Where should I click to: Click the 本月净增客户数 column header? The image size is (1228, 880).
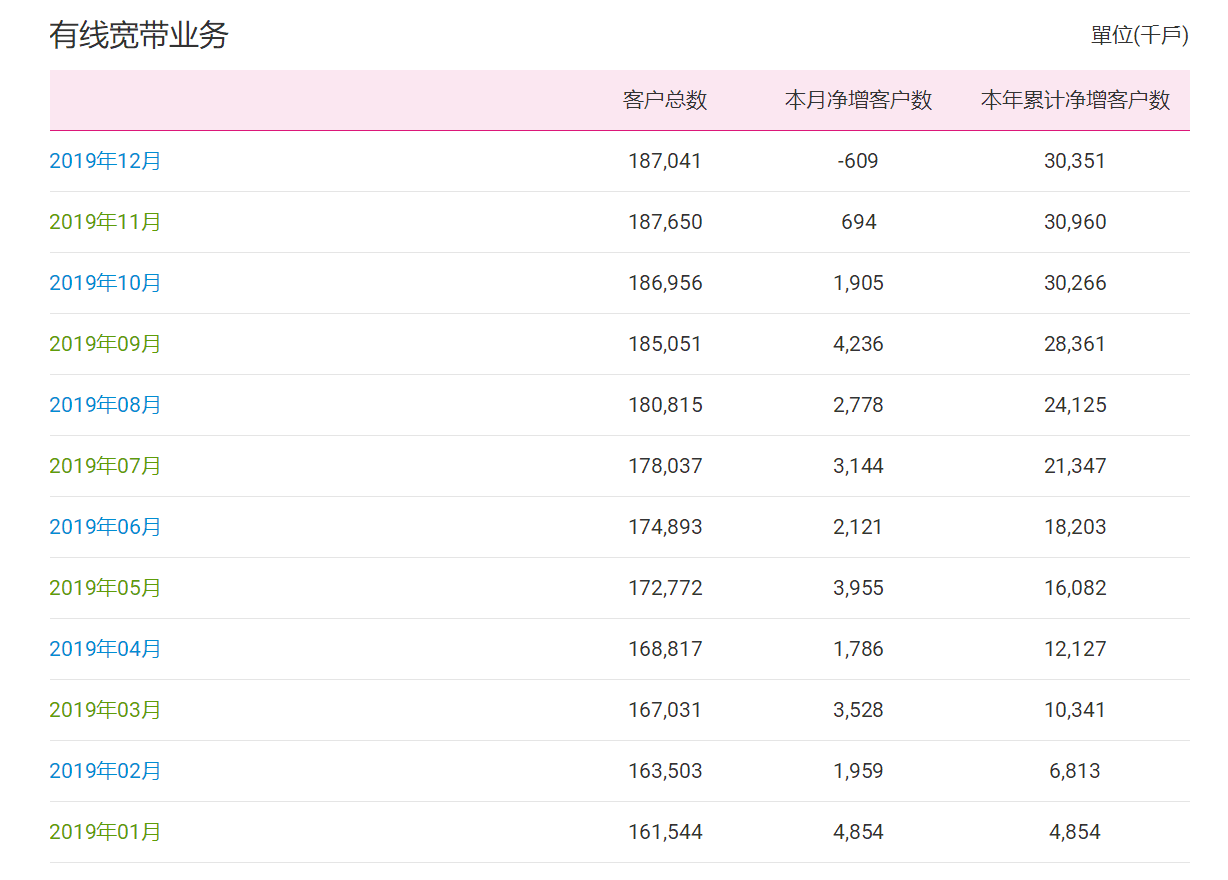tap(858, 100)
